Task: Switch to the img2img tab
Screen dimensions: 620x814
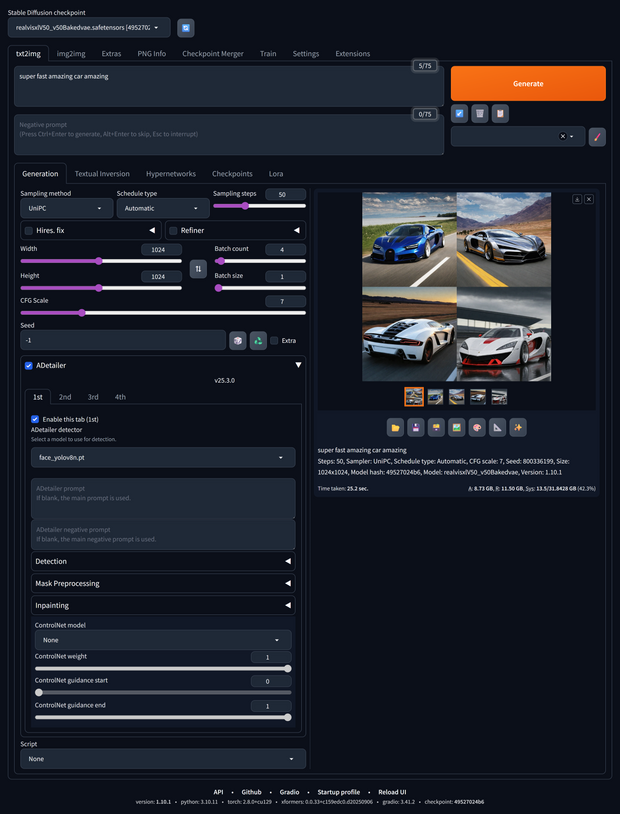Action: pyautogui.click(x=70, y=54)
